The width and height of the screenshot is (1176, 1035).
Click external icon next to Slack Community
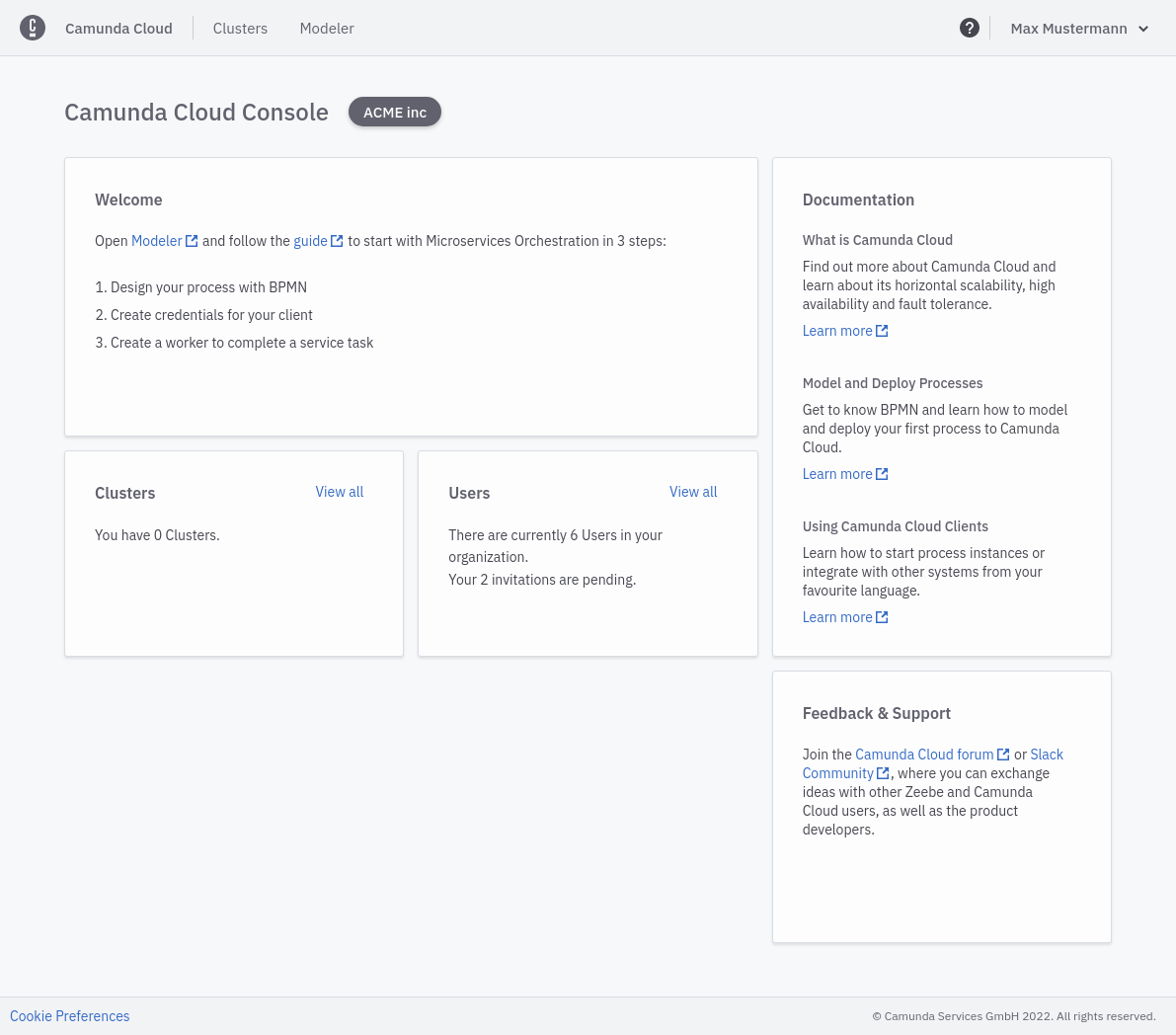[x=884, y=773]
